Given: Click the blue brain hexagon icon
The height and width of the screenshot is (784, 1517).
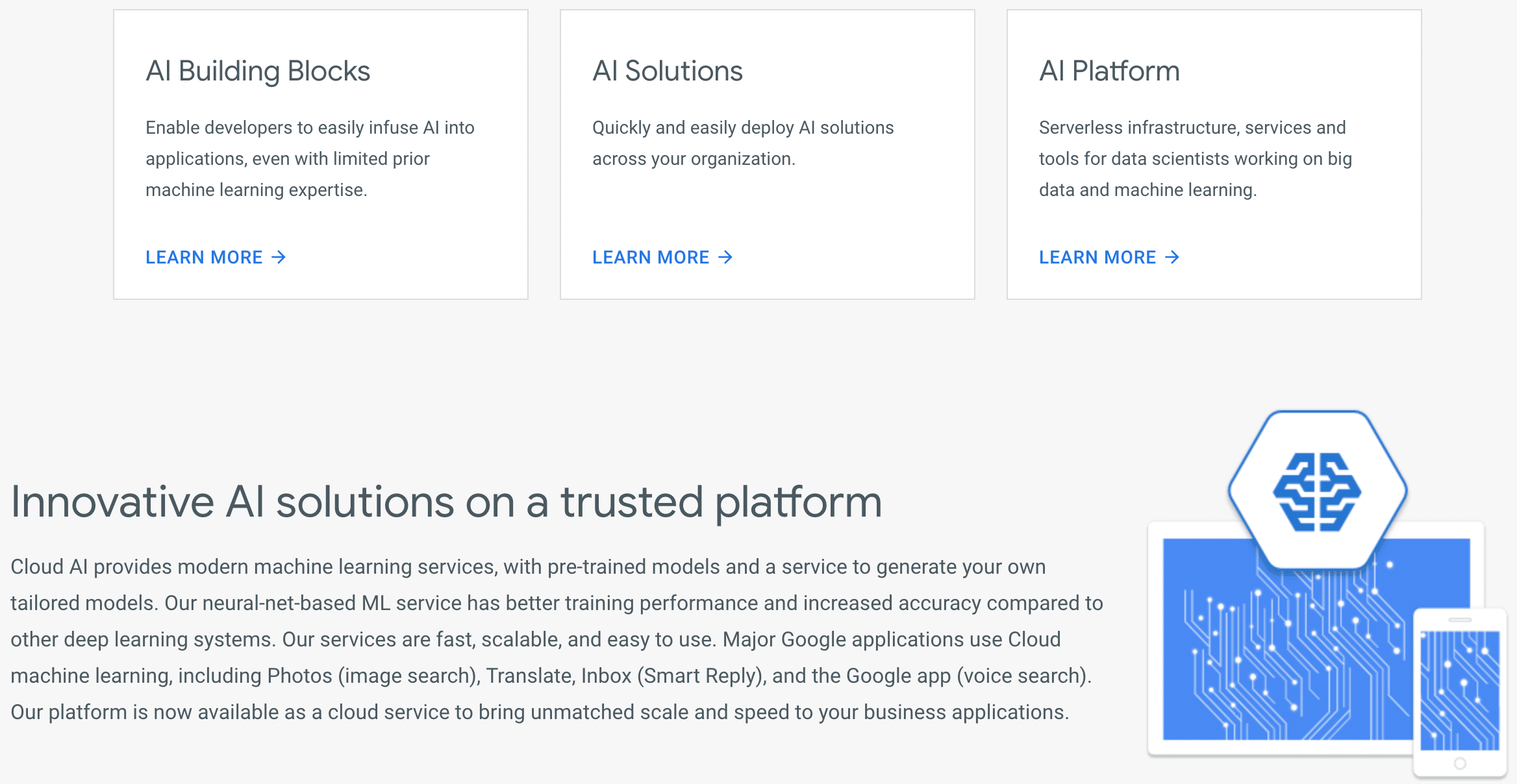Looking at the screenshot, I should point(1317,491).
